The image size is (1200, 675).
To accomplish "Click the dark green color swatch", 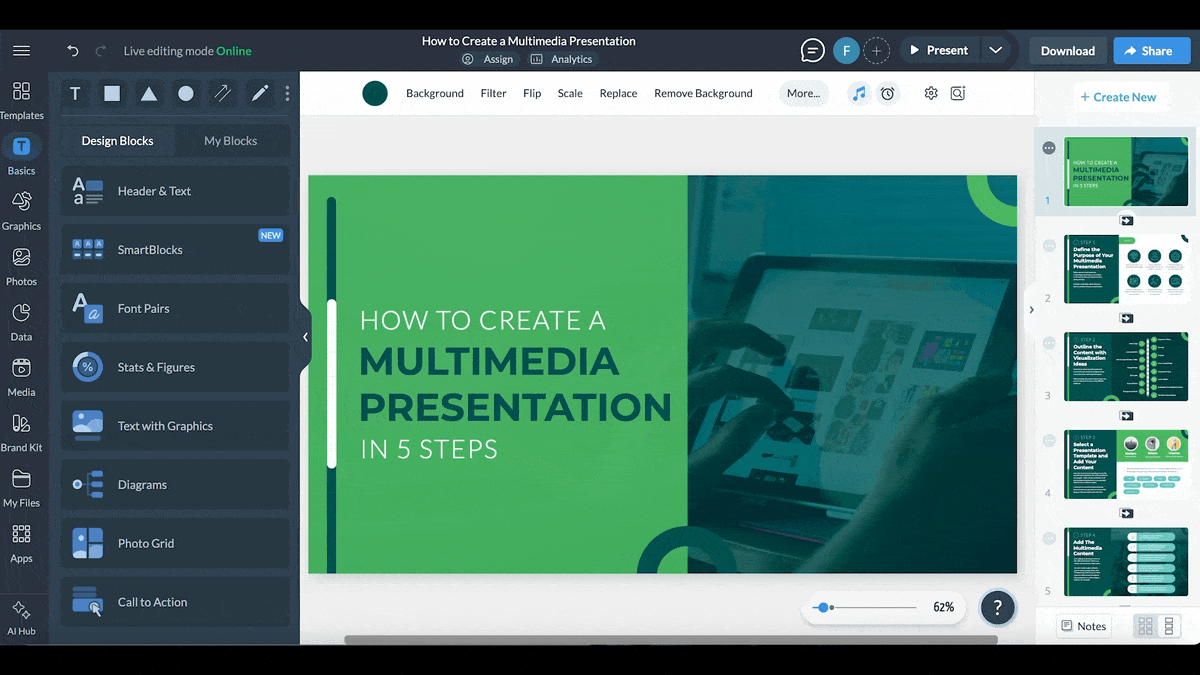I will pyautogui.click(x=375, y=93).
